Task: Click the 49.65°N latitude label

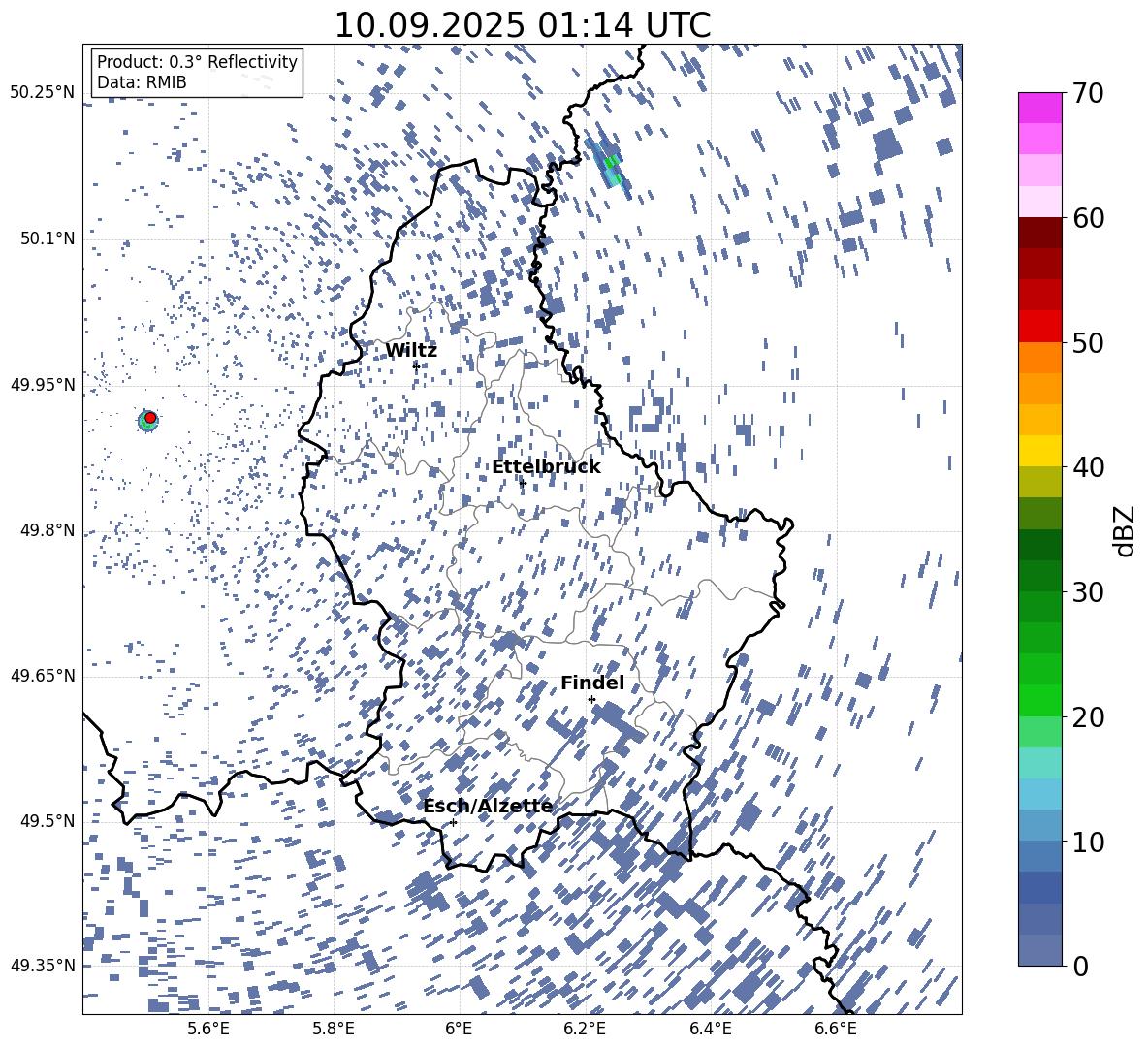Action: tap(42, 676)
